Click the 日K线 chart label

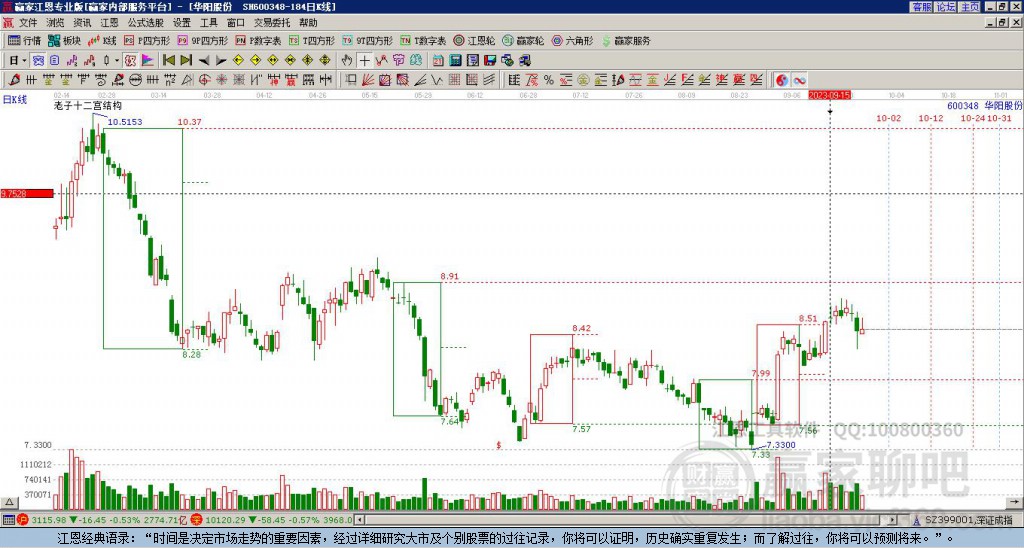tap(15, 100)
